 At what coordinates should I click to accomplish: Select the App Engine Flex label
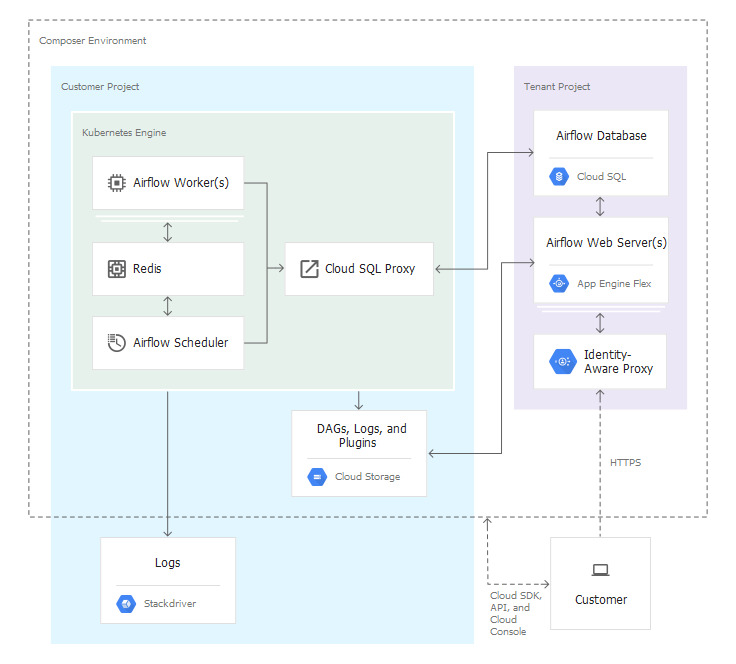[614, 283]
